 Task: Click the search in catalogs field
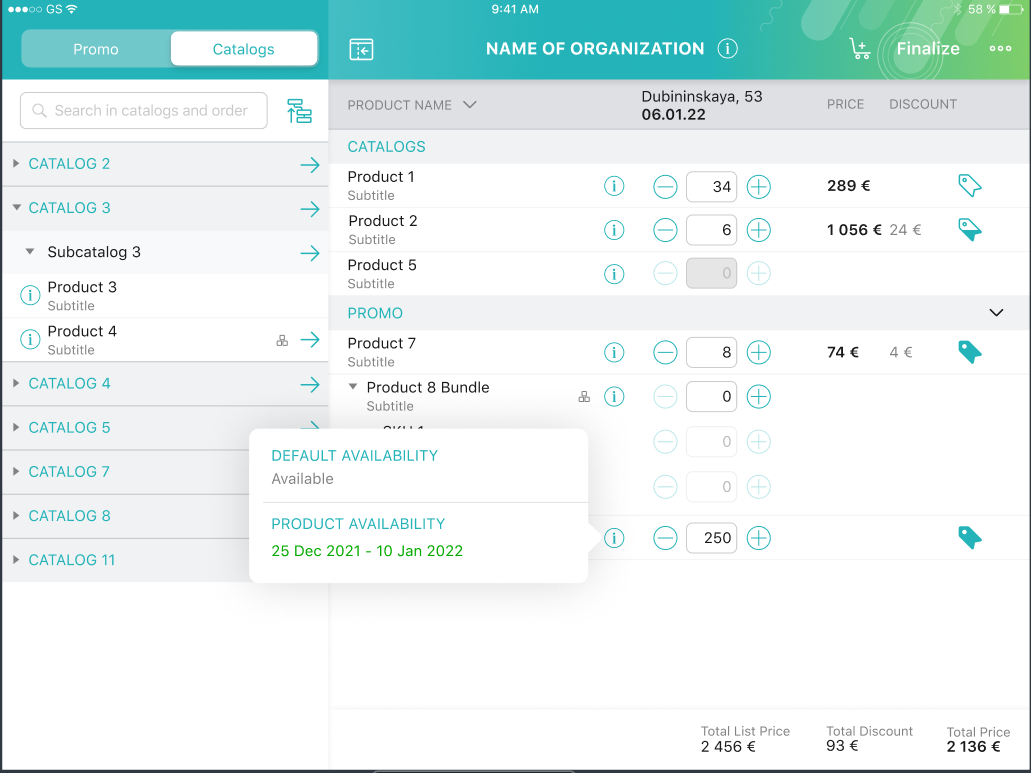[143, 110]
